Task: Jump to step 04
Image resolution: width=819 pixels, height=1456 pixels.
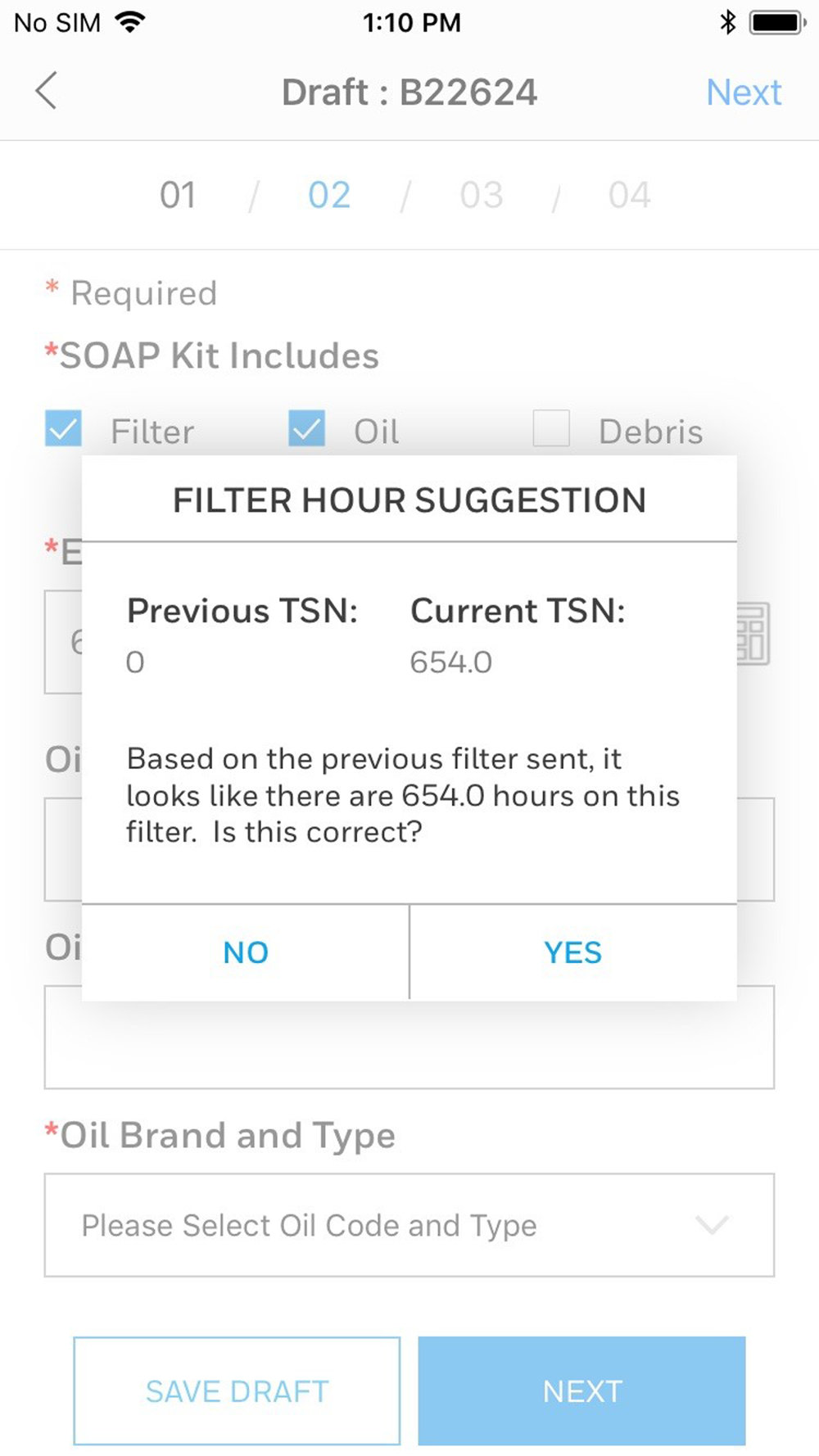Action: coord(629,195)
